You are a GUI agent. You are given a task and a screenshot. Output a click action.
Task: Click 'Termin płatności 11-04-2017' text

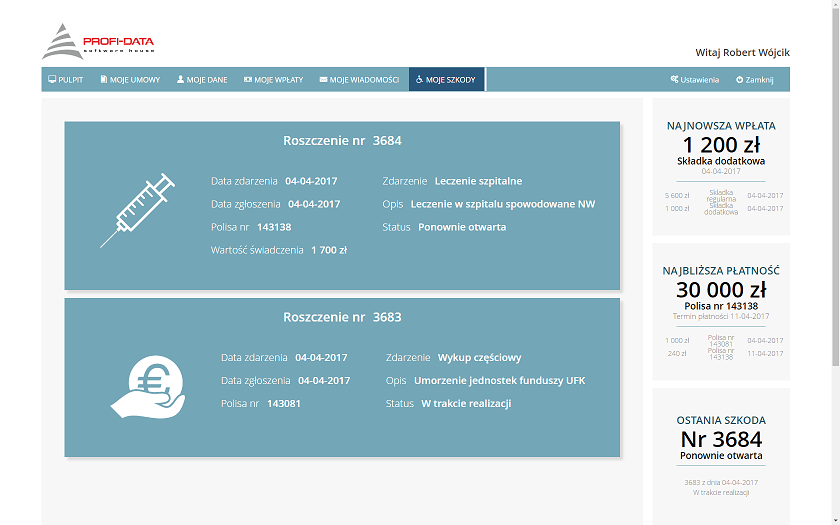[721, 316]
